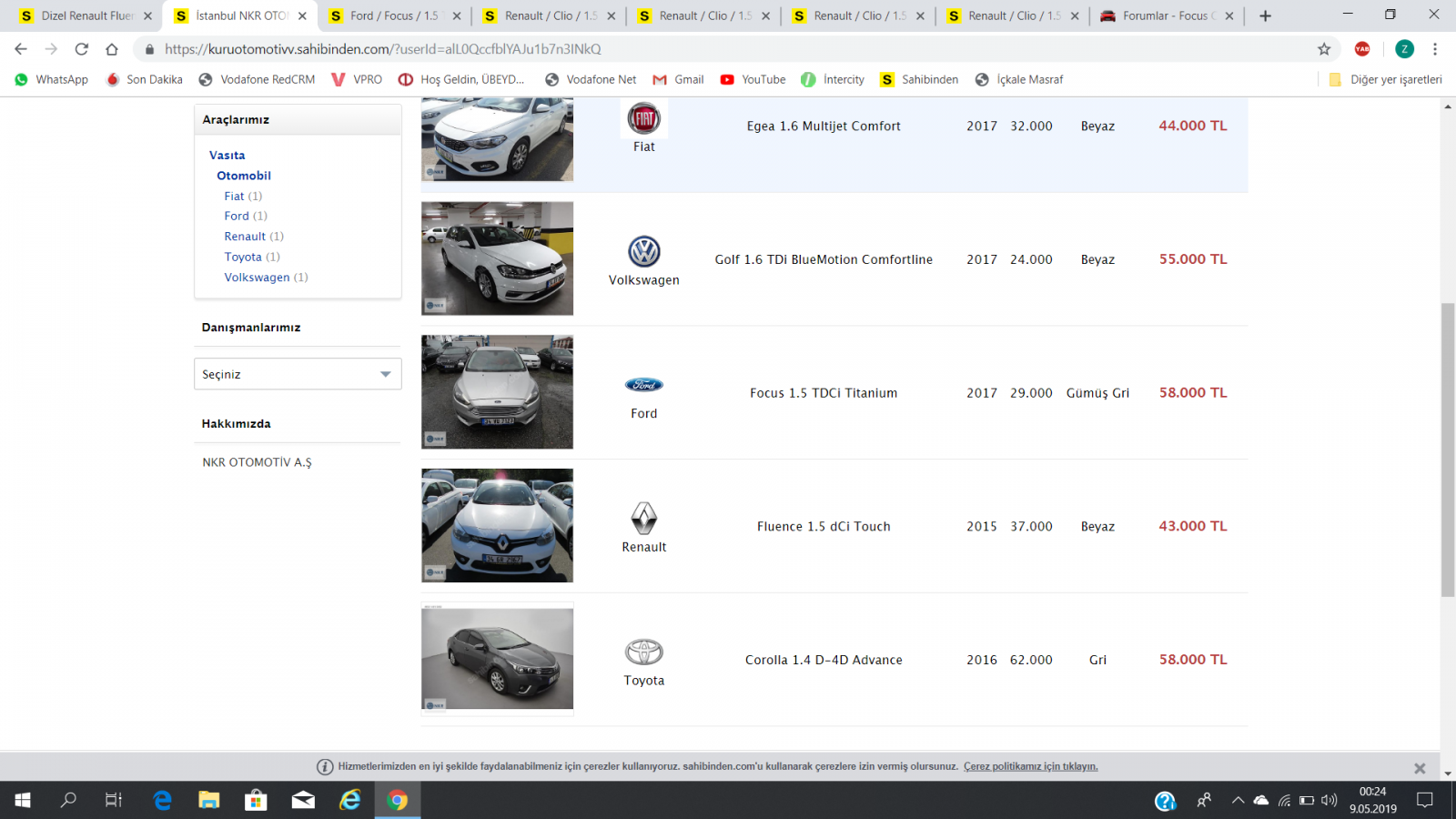Viewport: 1456px width, 819px height.
Task: Open the İçkale Masraf bookmark
Action: 1019,79
